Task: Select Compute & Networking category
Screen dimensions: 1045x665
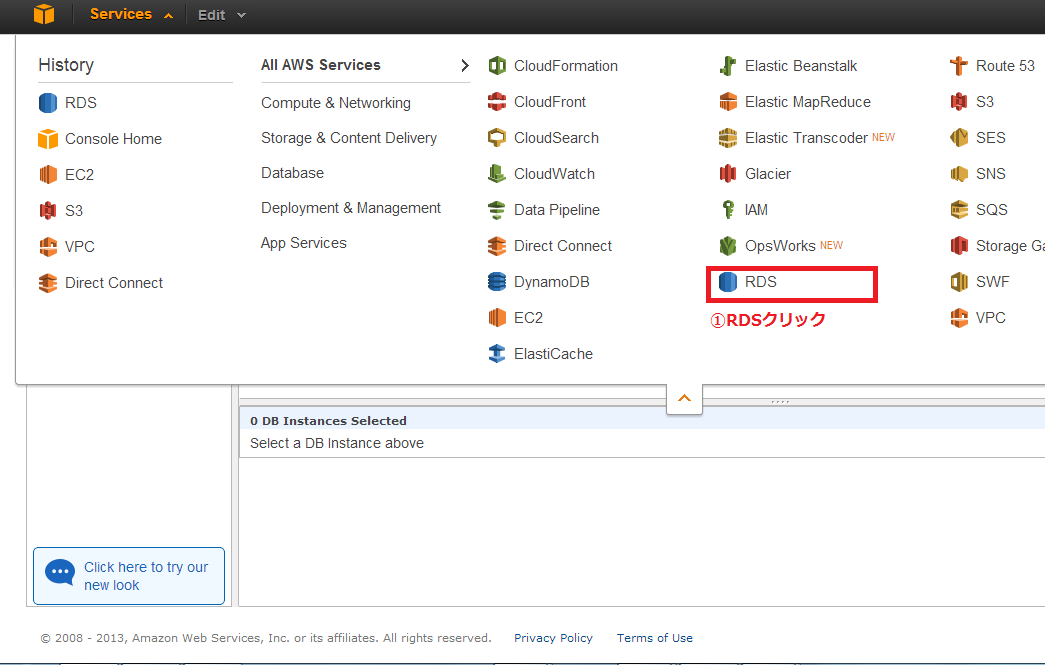Action: coord(336,103)
